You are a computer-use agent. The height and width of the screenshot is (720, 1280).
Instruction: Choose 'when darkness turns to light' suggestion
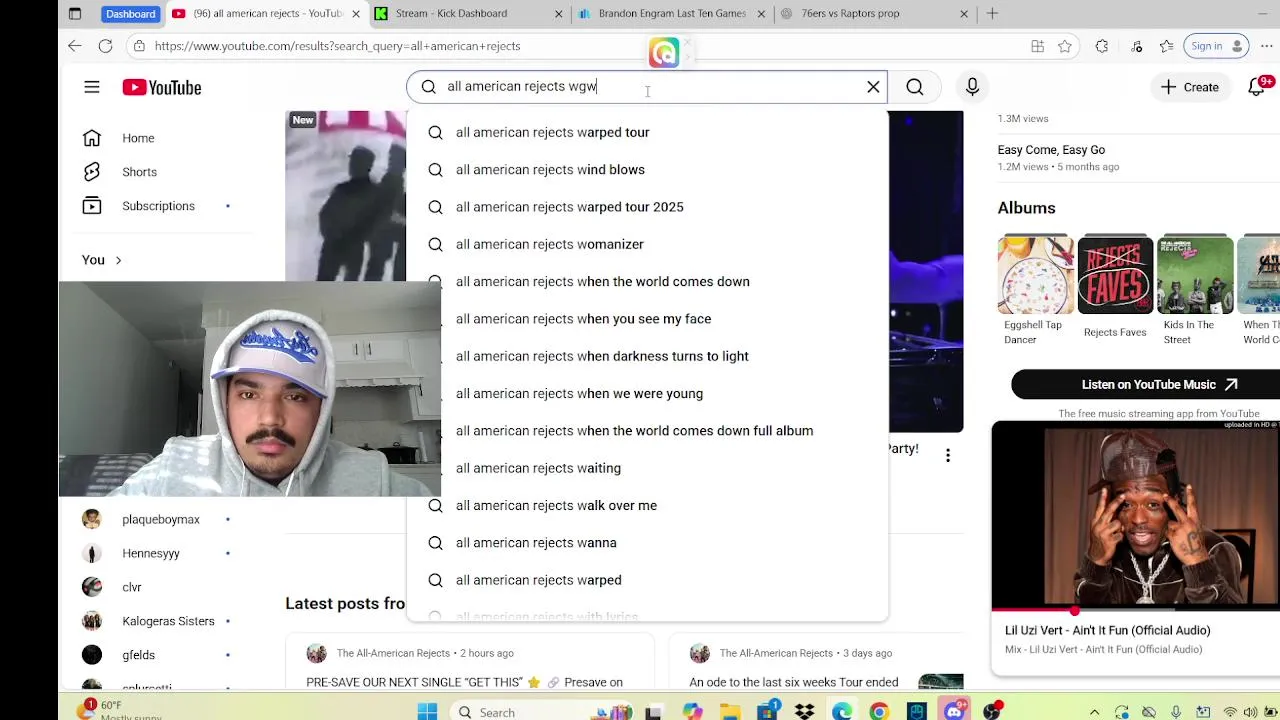pos(647,356)
